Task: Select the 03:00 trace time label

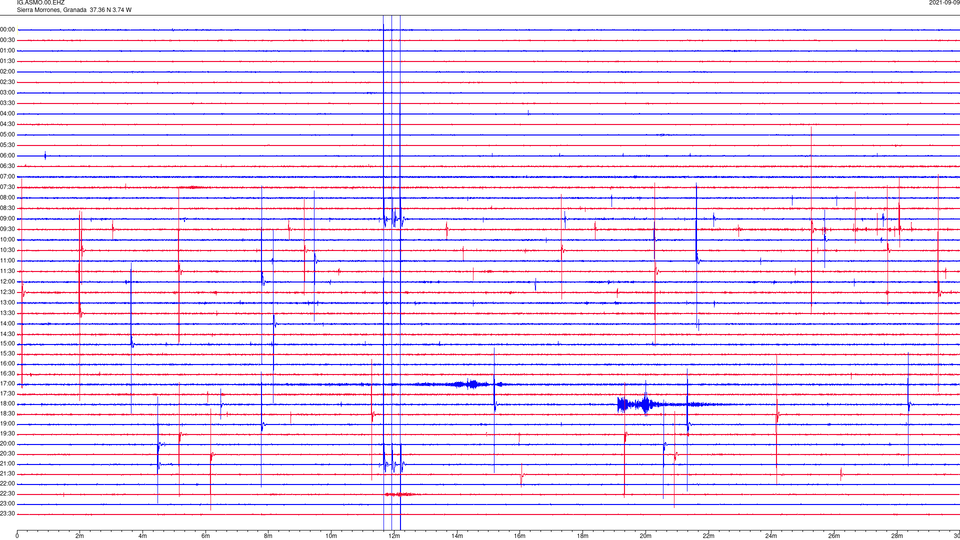Action: click(8, 92)
